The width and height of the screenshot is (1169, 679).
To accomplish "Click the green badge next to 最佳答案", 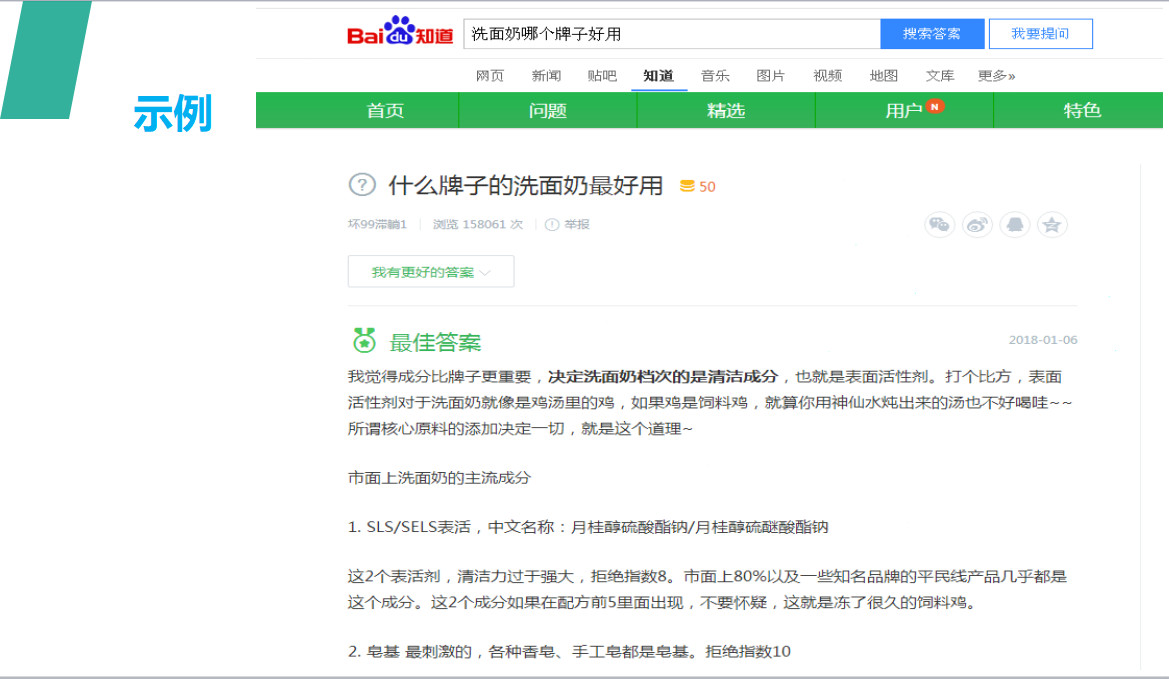I will pos(366,340).
